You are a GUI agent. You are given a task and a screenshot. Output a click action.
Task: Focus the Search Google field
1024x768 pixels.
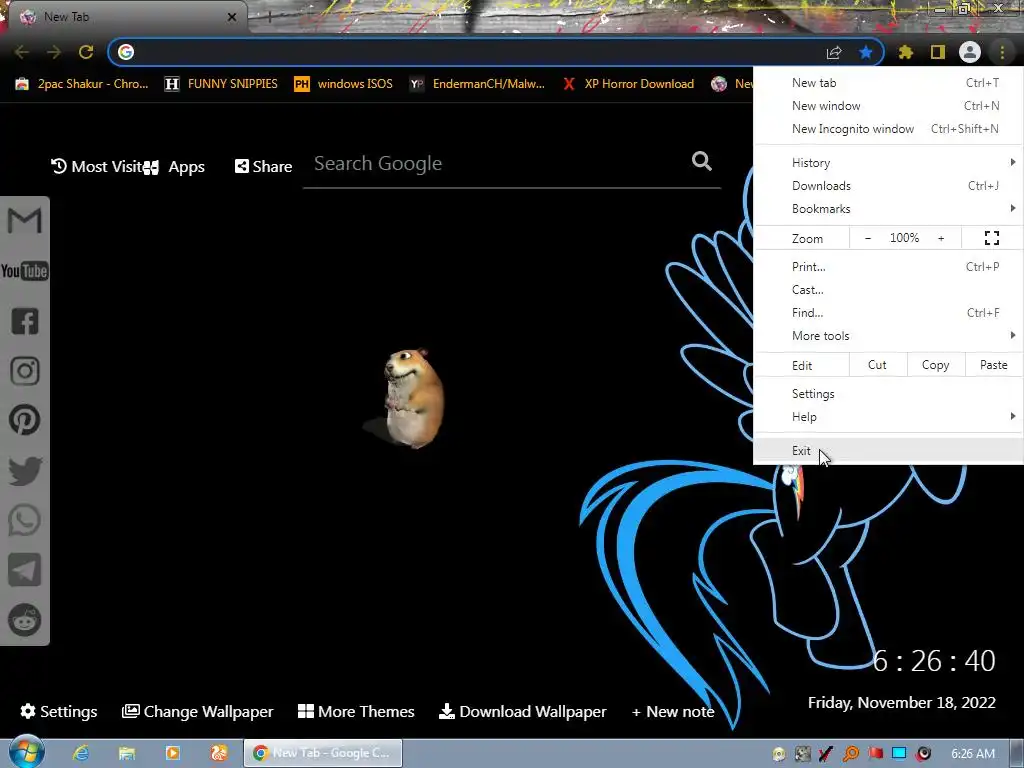point(500,163)
